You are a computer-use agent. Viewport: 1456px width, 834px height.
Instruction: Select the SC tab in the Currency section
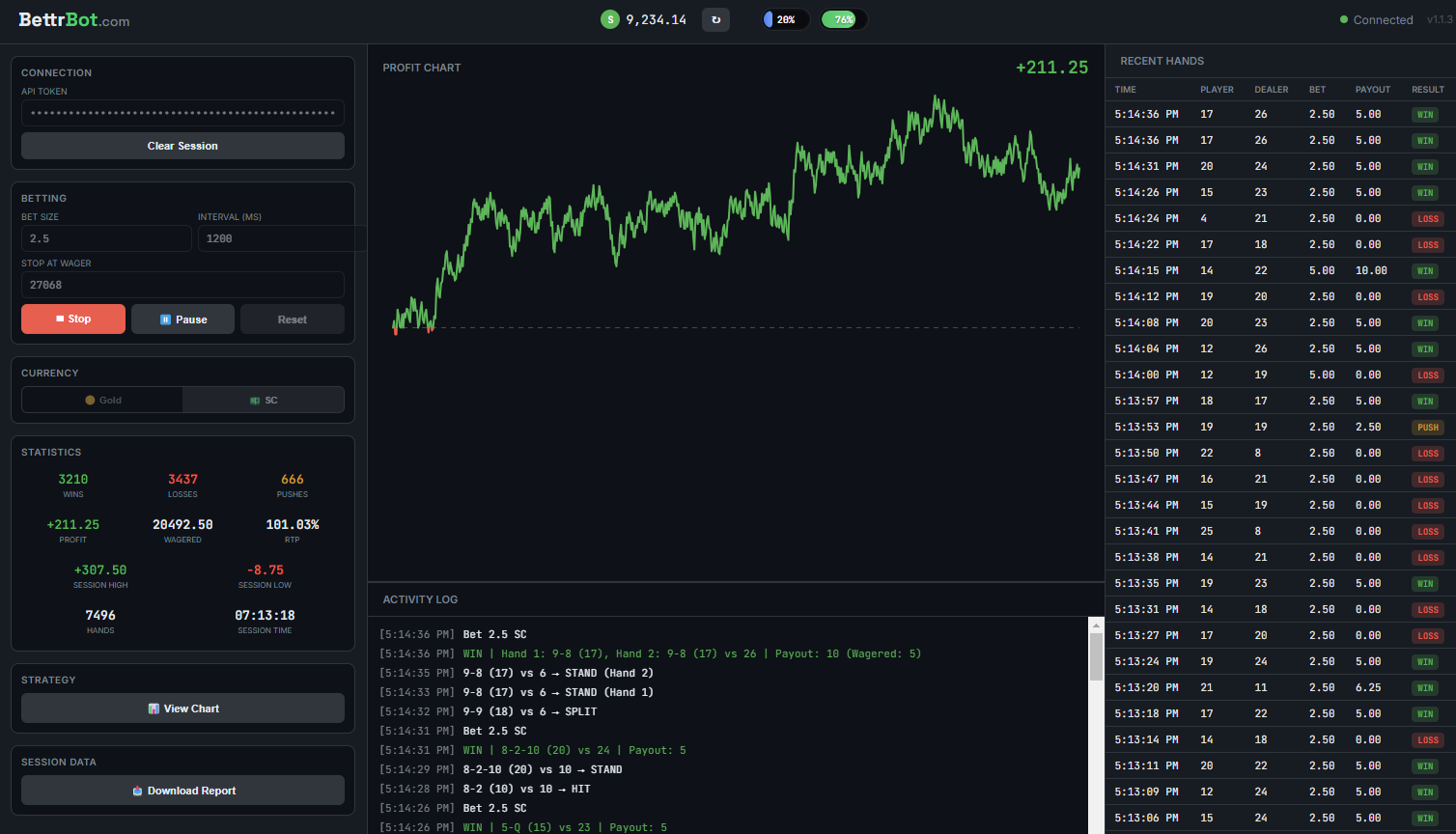264,400
